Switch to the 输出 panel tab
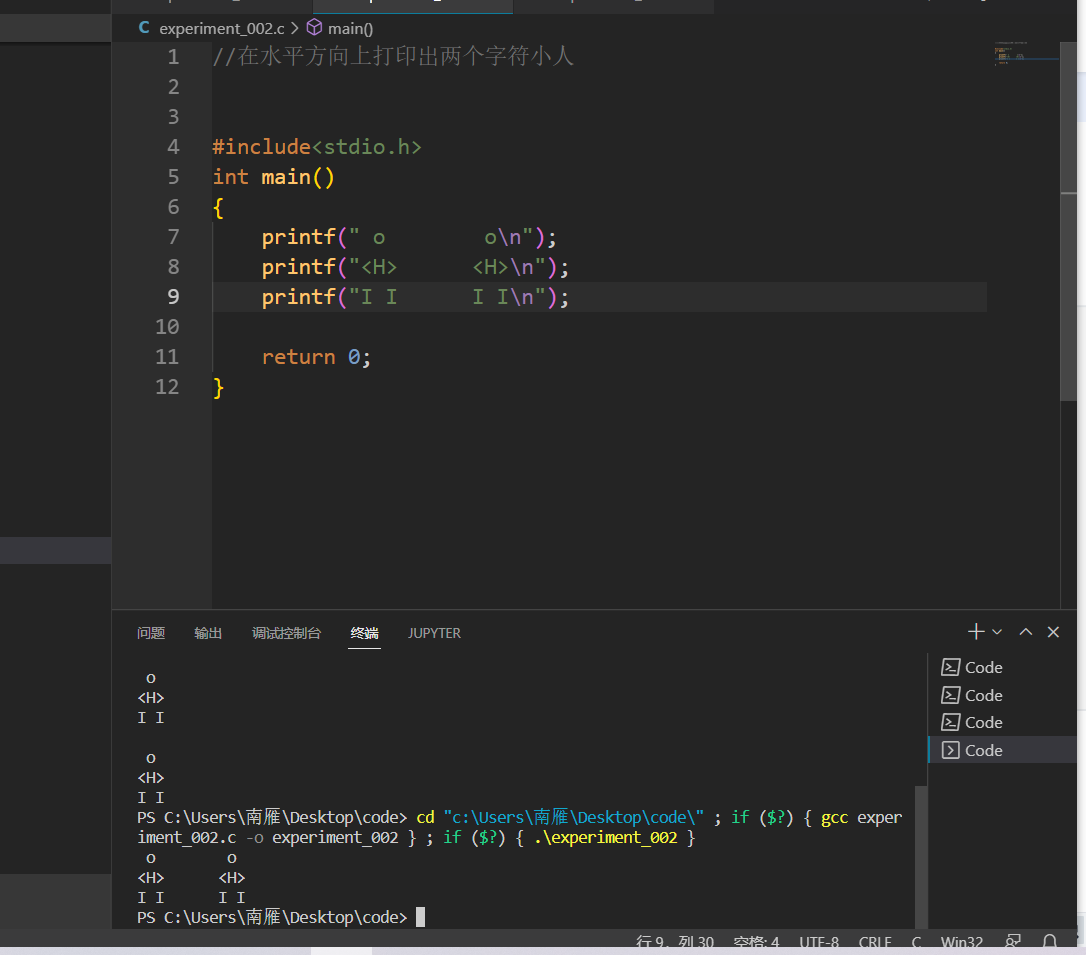The height and width of the screenshot is (955, 1086). [x=208, y=633]
